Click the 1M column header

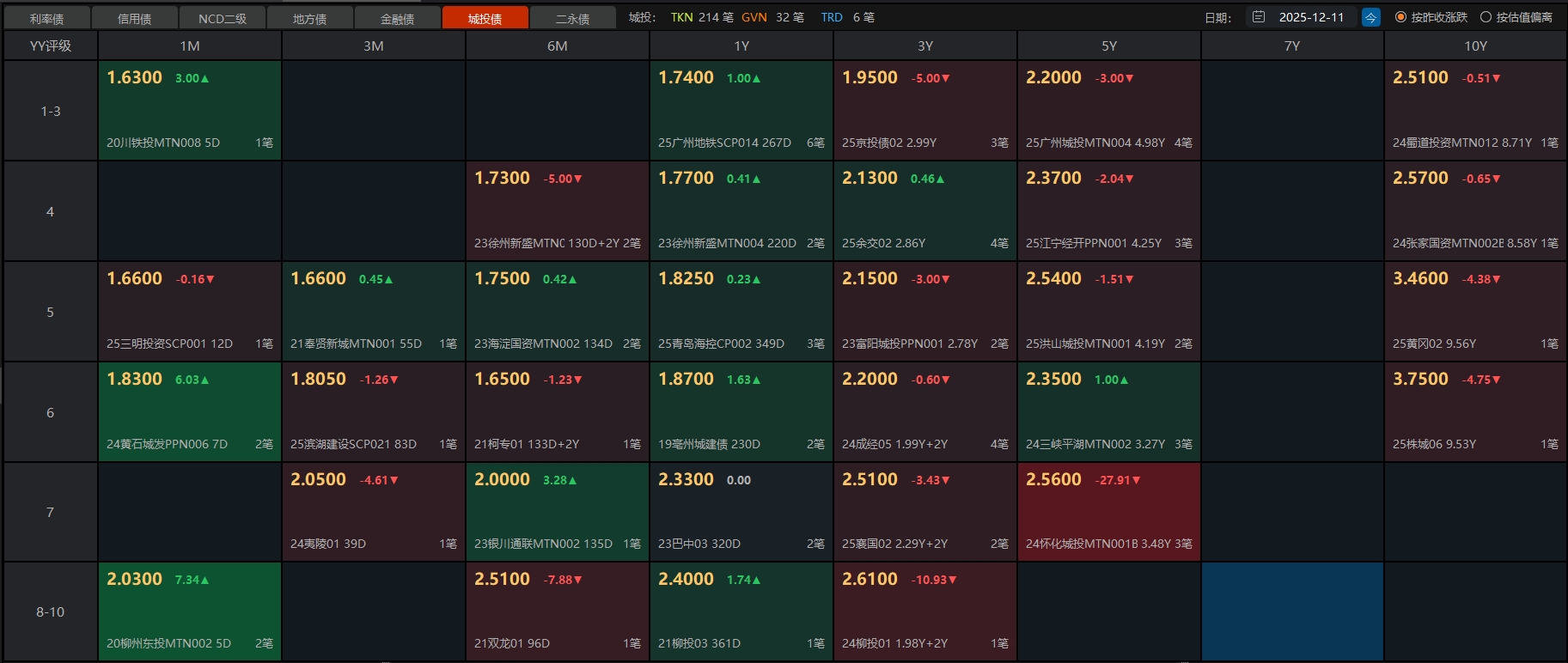coord(190,46)
